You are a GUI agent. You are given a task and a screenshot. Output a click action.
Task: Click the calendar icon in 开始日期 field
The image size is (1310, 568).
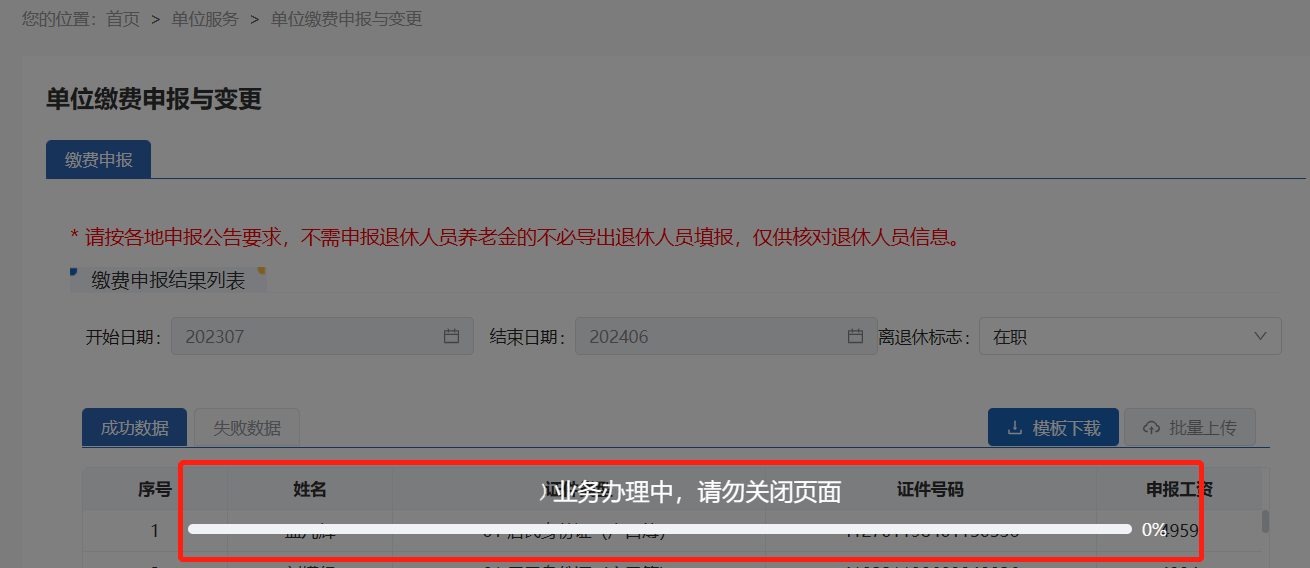[x=451, y=337]
